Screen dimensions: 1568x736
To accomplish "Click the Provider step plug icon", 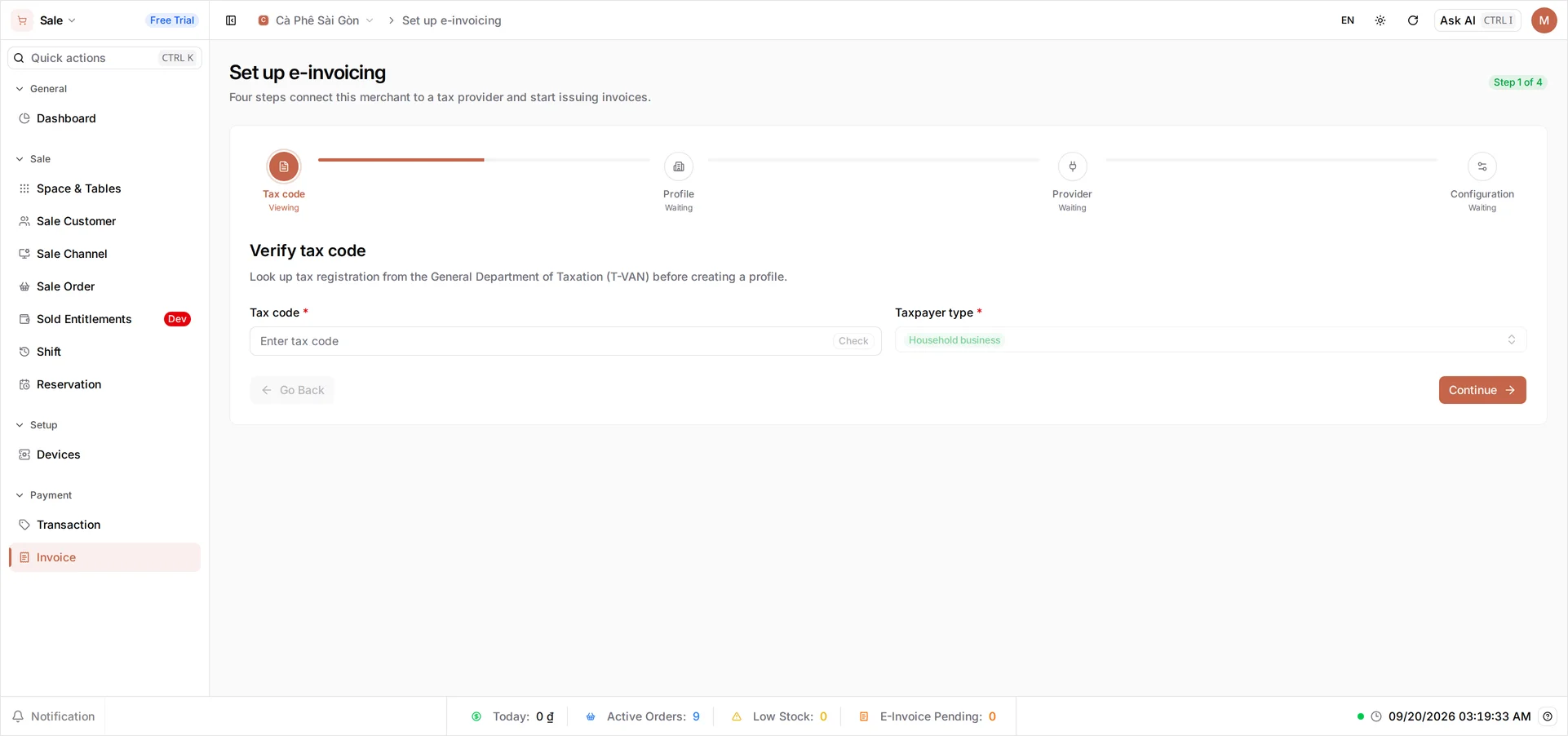I will tap(1073, 166).
